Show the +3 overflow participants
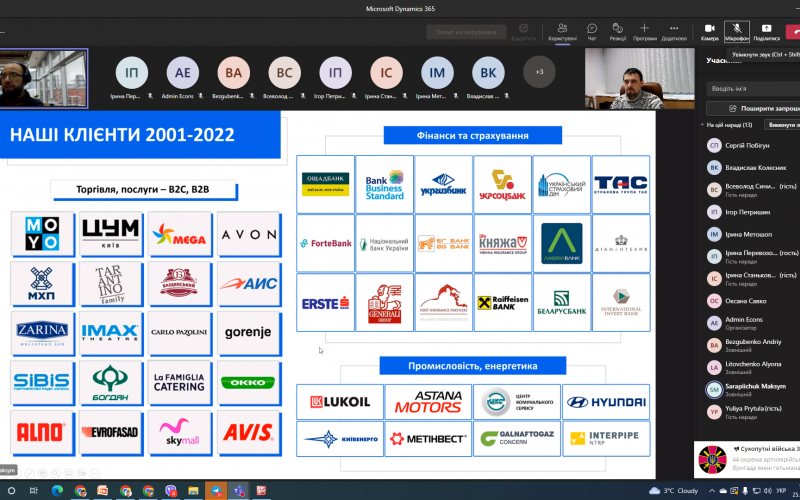The height and width of the screenshot is (500, 800). tap(539, 72)
